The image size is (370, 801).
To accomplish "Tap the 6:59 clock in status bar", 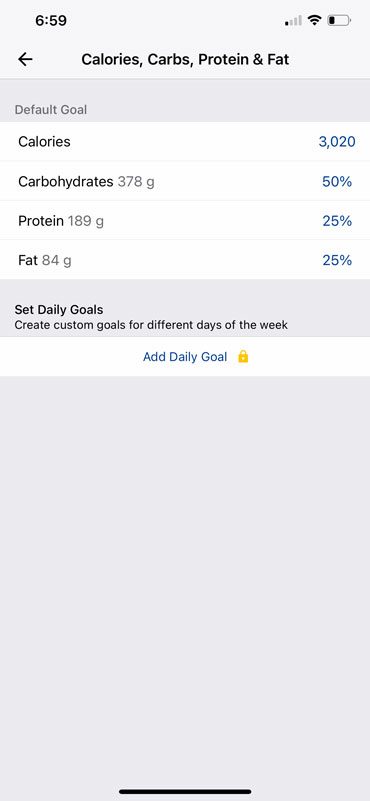I will [51, 20].
